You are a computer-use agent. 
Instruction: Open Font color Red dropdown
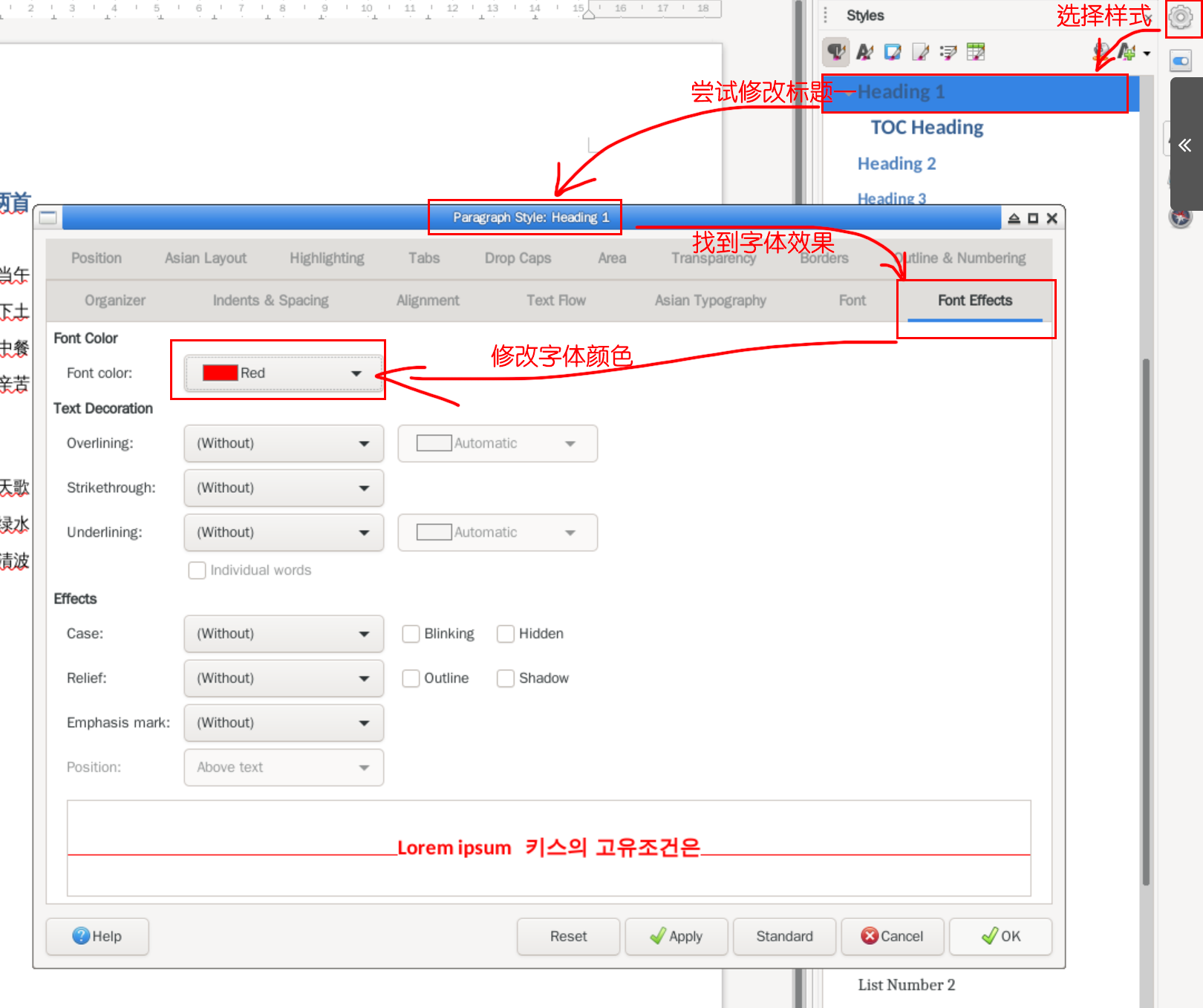click(x=284, y=373)
